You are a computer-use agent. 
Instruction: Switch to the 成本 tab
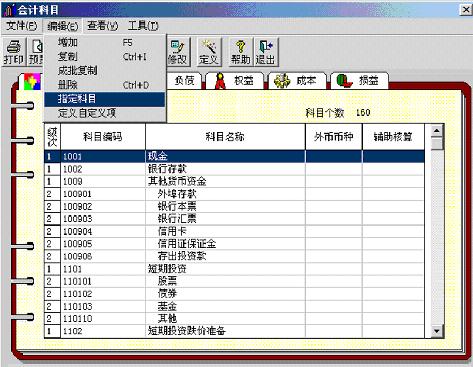point(296,81)
